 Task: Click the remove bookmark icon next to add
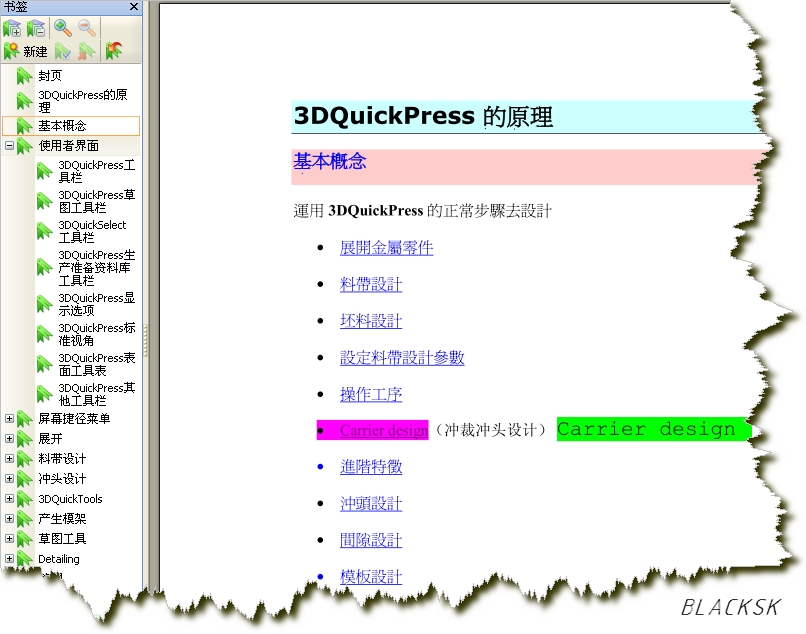(x=35, y=27)
